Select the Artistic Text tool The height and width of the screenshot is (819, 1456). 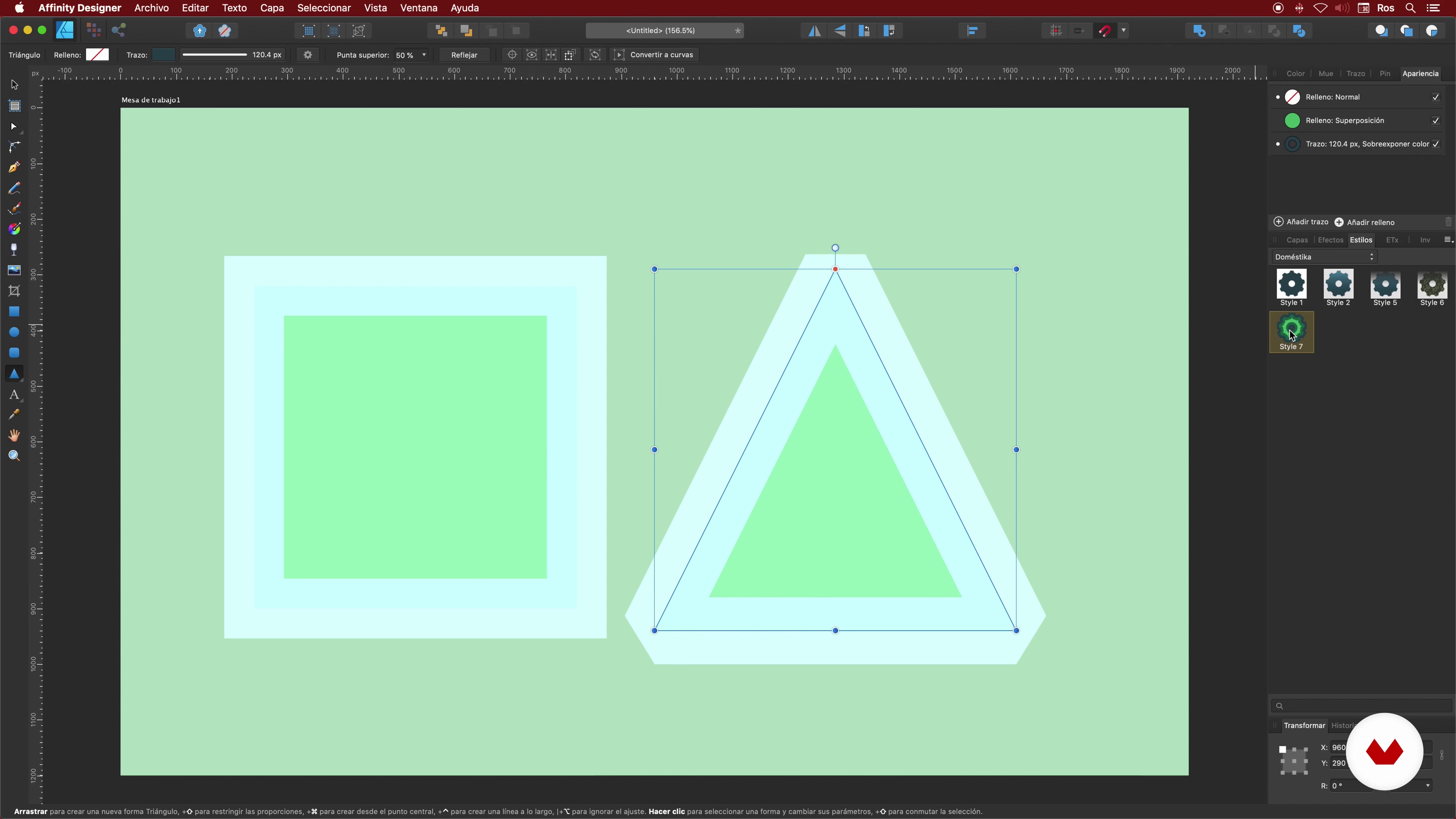[x=14, y=394]
